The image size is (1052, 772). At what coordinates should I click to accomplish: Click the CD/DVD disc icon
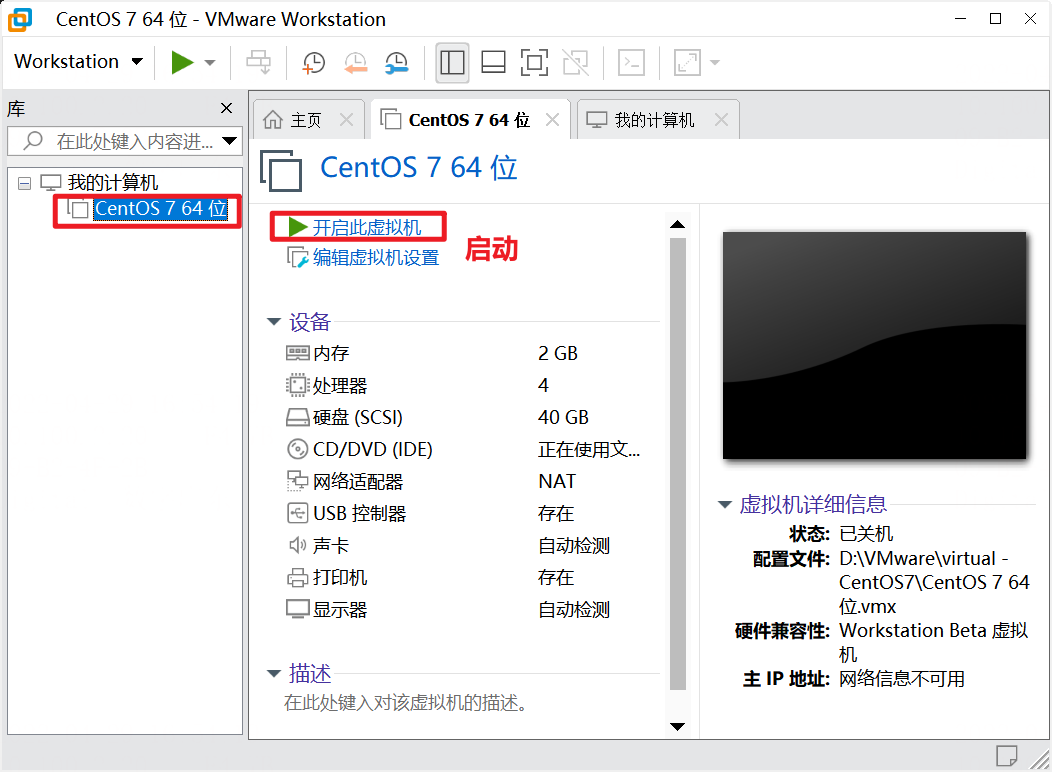click(x=297, y=449)
